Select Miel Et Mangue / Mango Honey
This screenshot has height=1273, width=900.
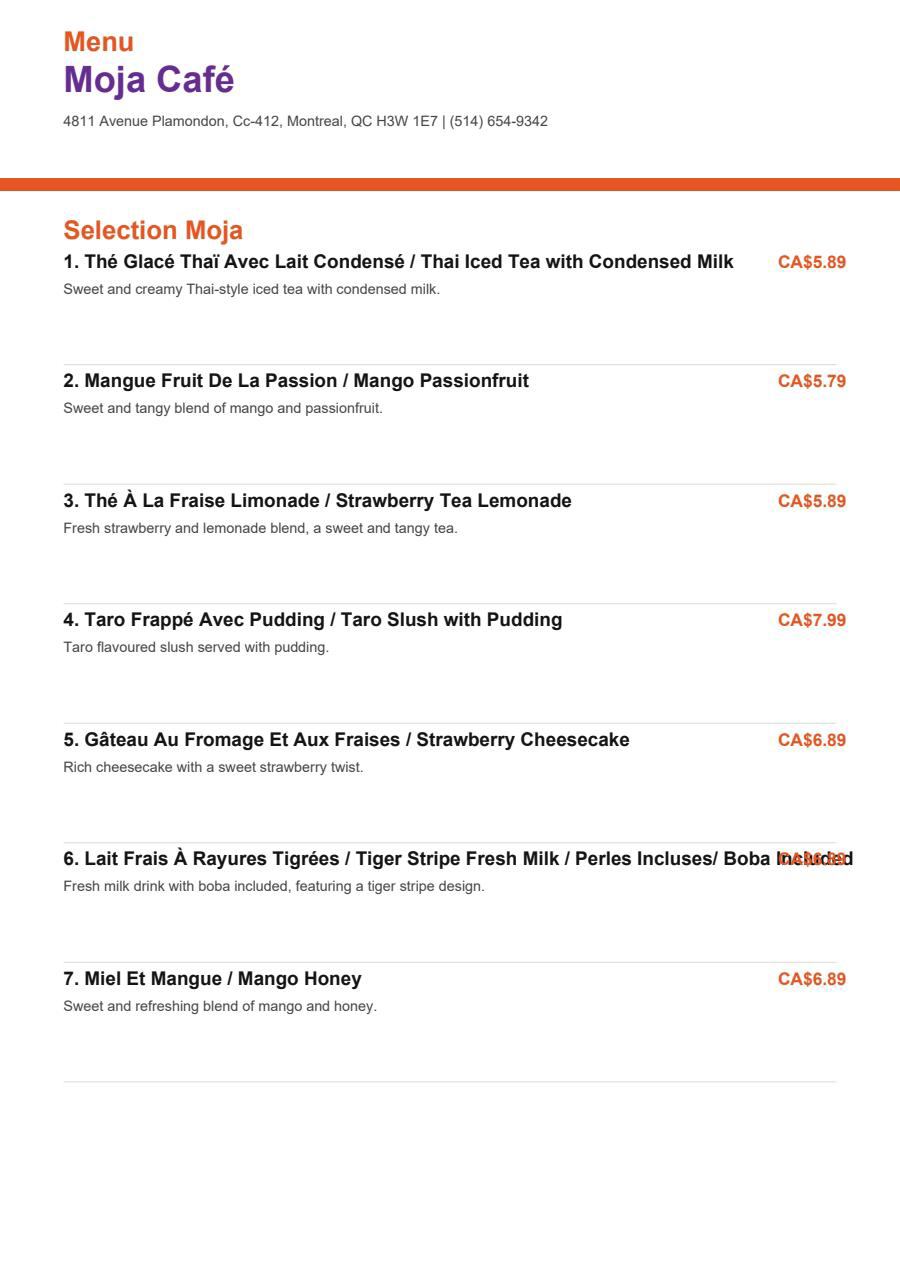(x=213, y=979)
